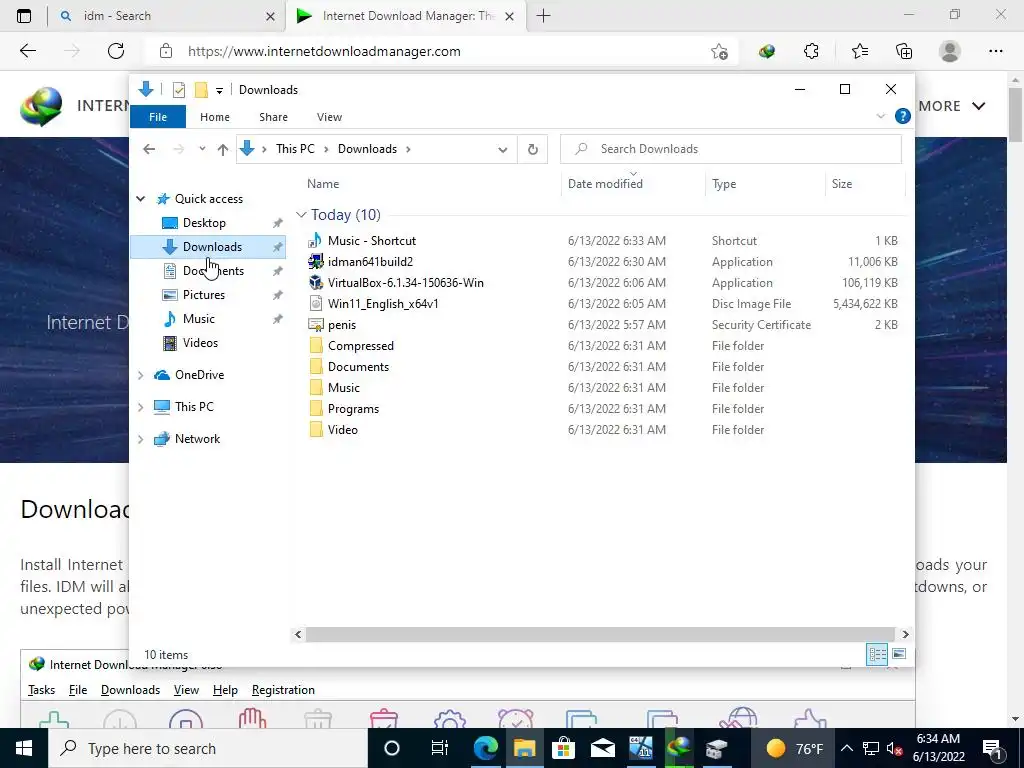The width and height of the screenshot is (1024, 768).
Task: Show hidden system tray icons
Action: (846, 748)
